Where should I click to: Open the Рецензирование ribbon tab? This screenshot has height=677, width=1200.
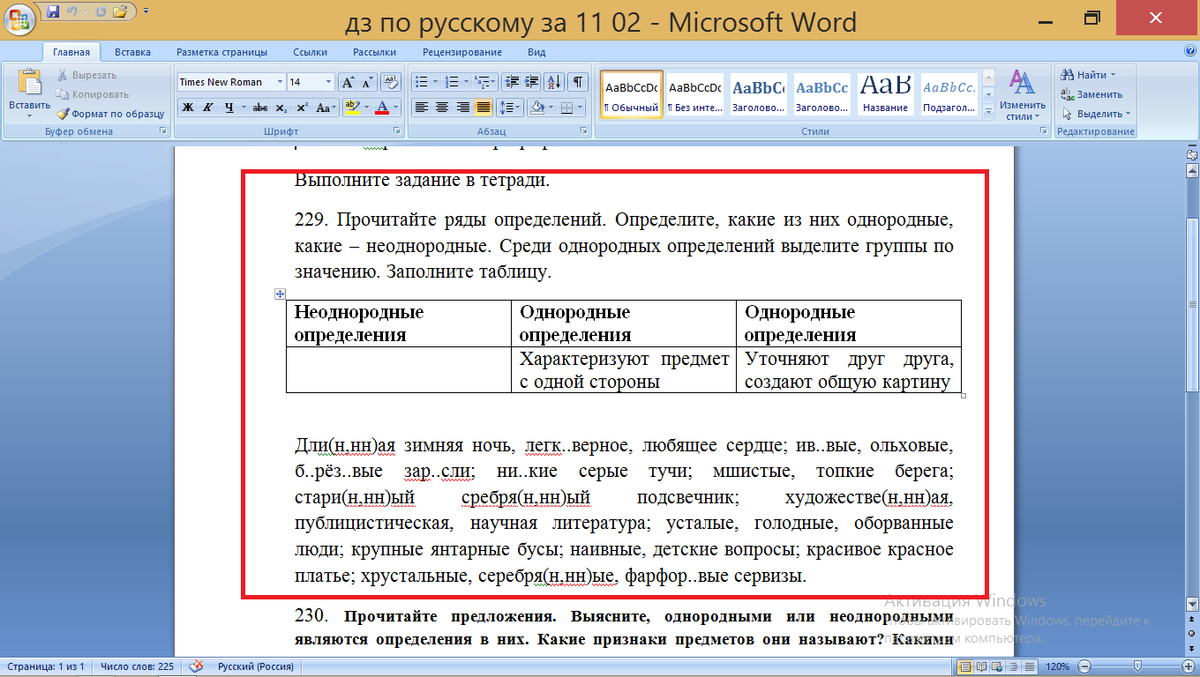tap(462, 52)
